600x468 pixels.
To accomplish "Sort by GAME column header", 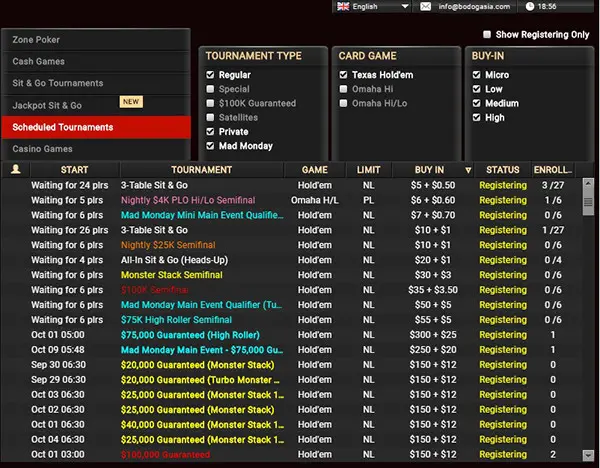I will click(315, 170).
